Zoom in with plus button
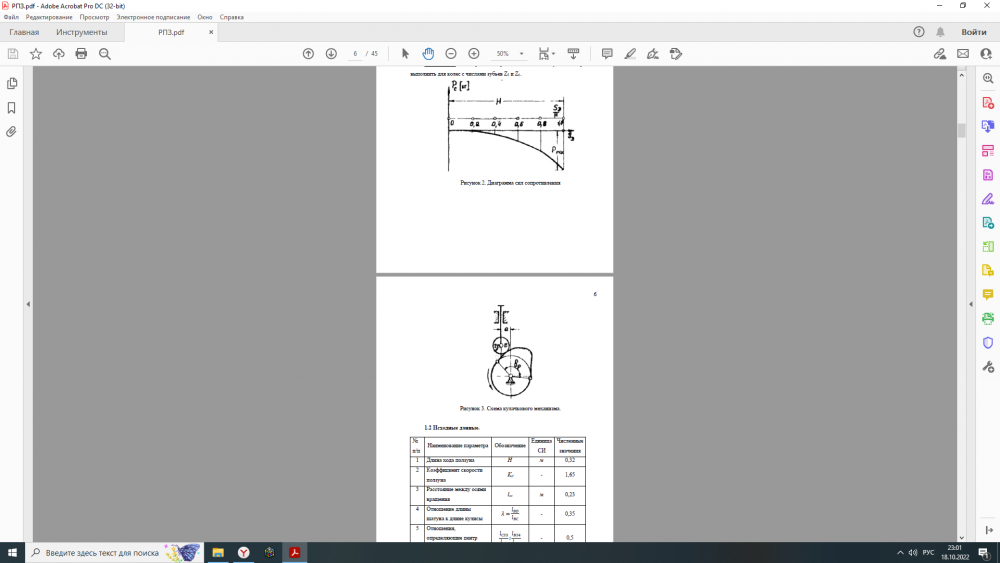1000x563 pixels. 474,54
